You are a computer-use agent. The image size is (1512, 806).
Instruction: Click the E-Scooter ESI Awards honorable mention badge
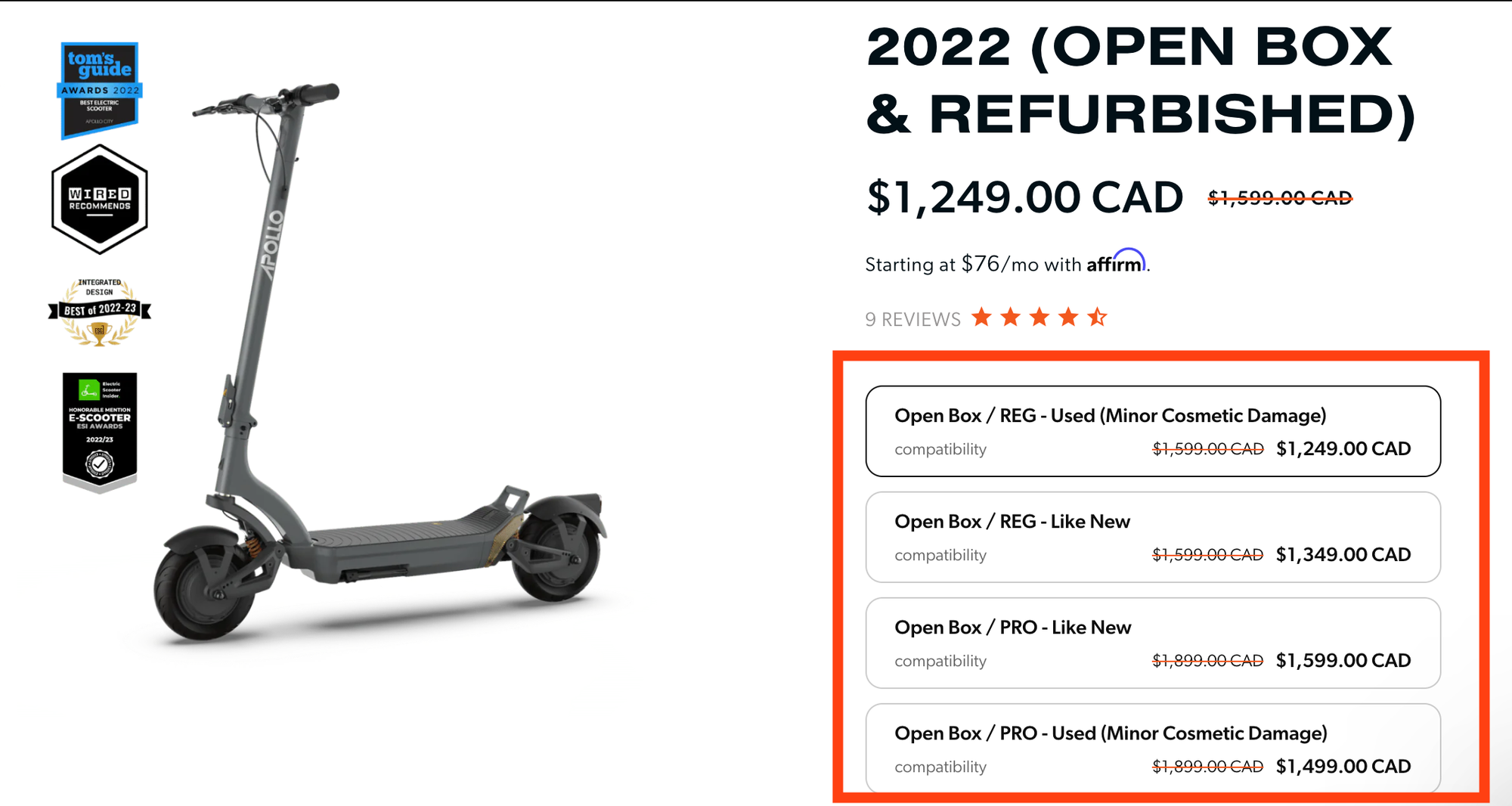coord(100,431)
